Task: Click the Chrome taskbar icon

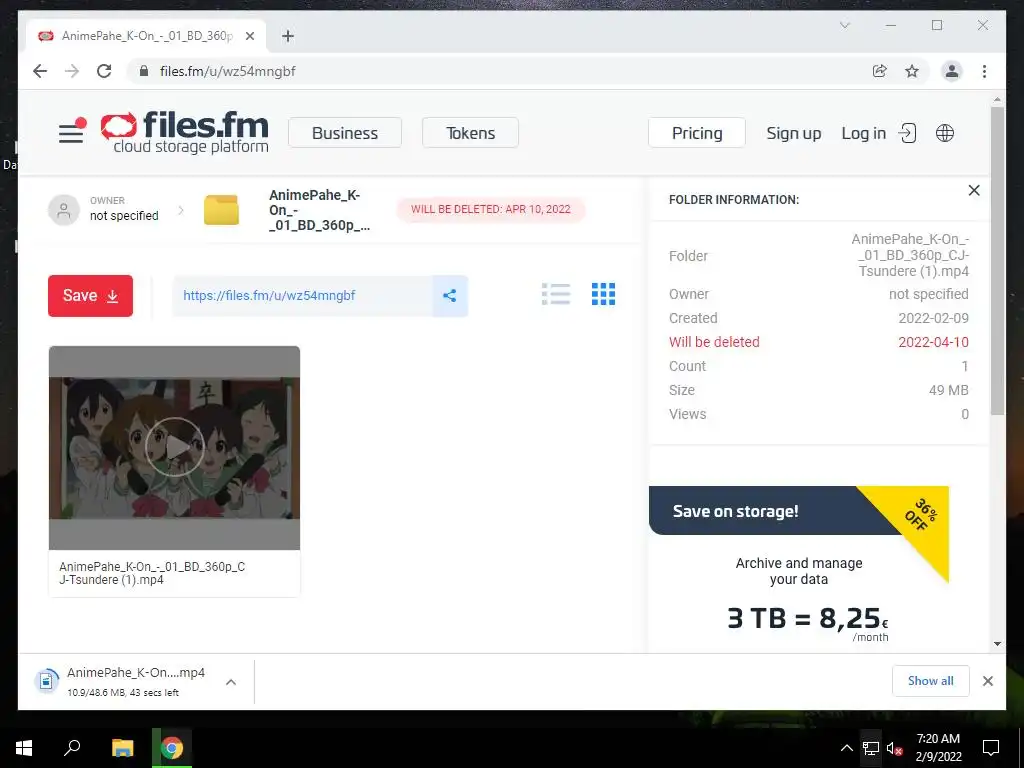Action: (172, 748)
